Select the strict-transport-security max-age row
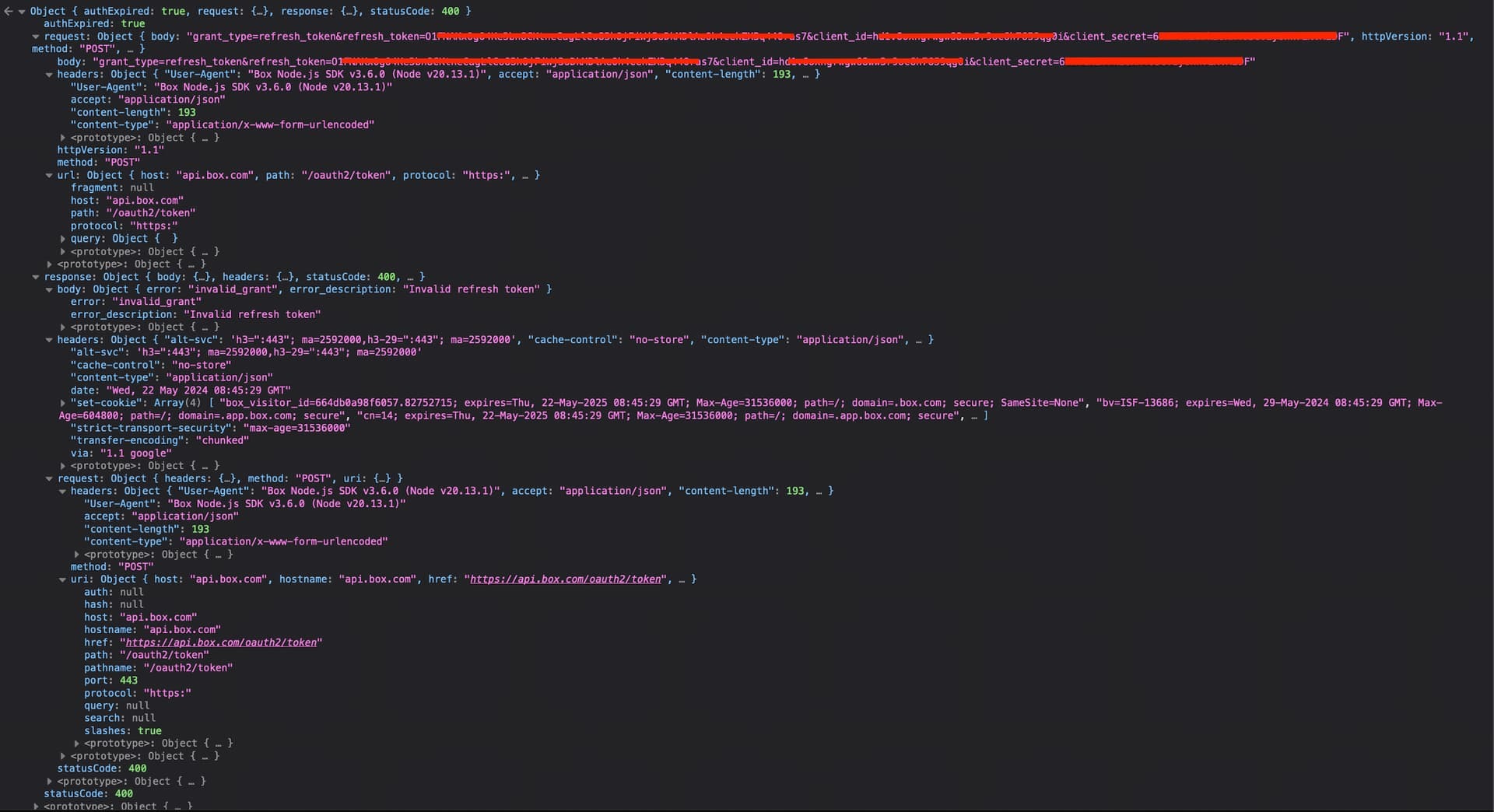This screenshot has width=1494, height=812. click(x=211, y=429)
